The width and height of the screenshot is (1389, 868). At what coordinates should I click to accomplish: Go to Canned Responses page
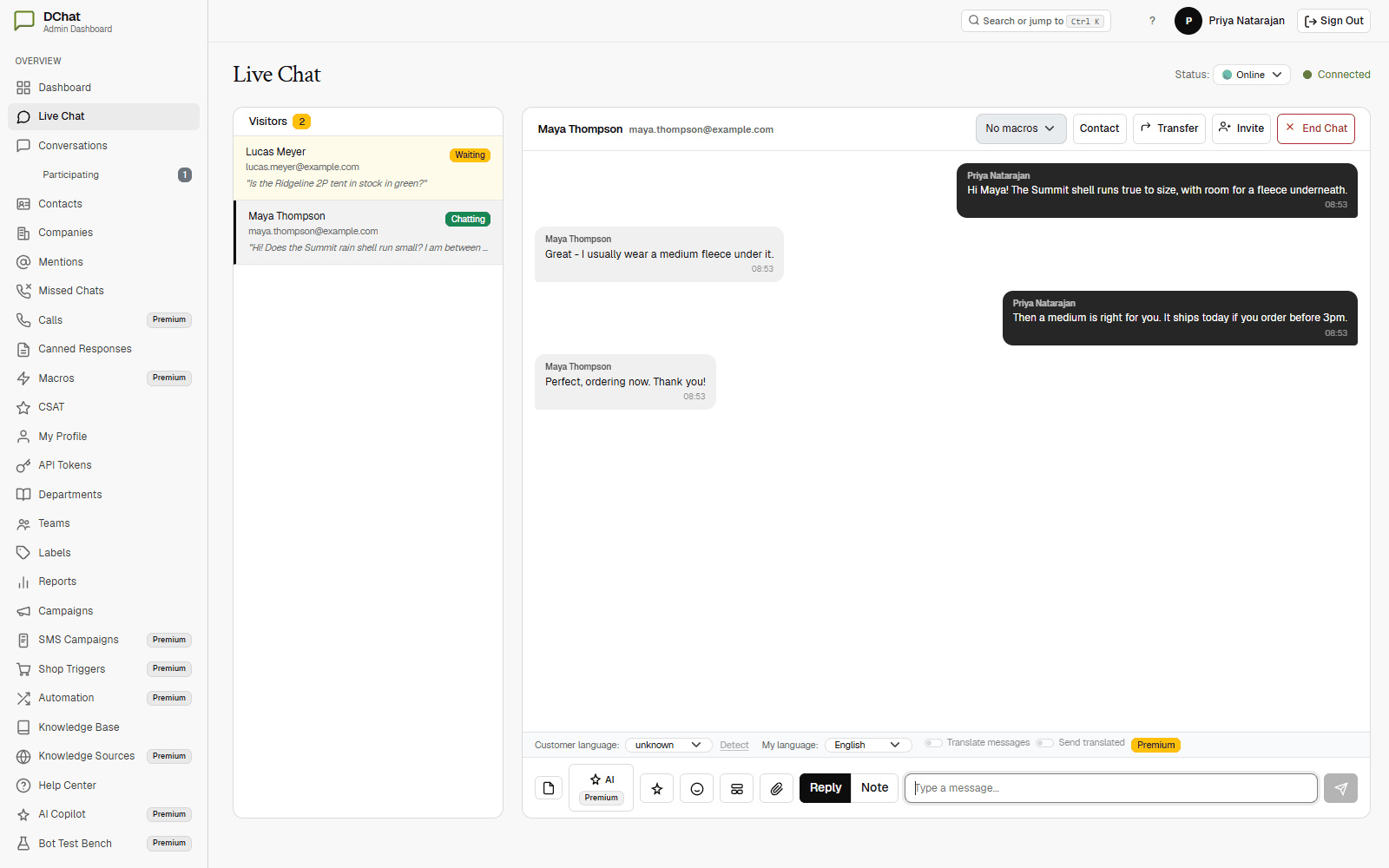click(103, 349)
